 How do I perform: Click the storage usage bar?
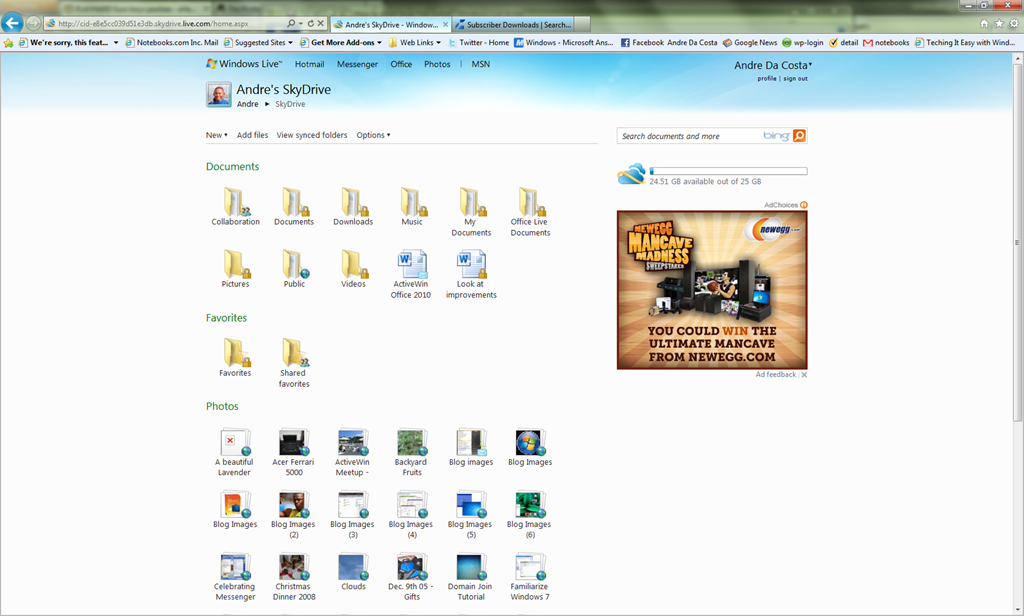click(728, 171)
